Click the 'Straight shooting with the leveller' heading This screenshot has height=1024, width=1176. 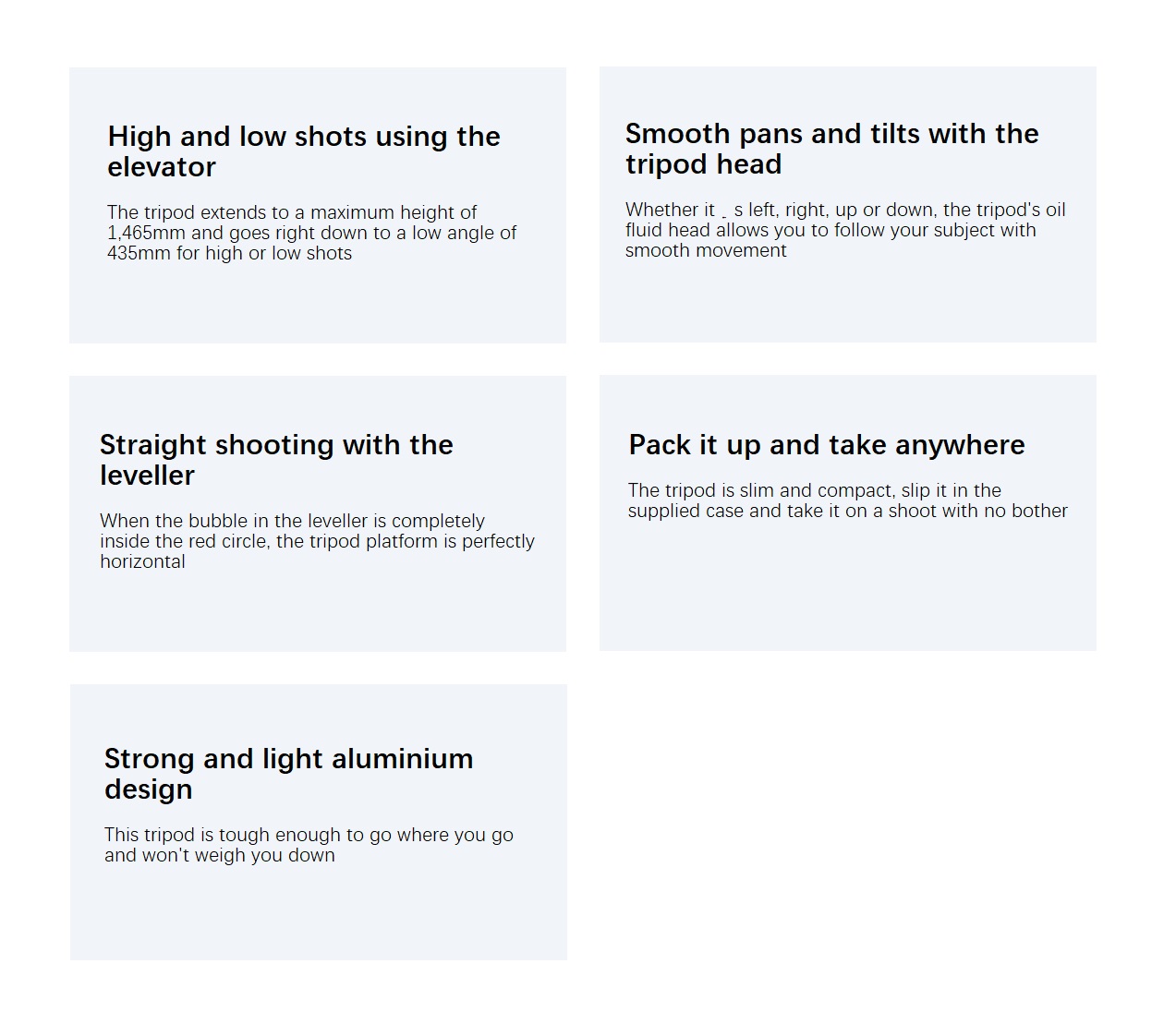(276, 460)
